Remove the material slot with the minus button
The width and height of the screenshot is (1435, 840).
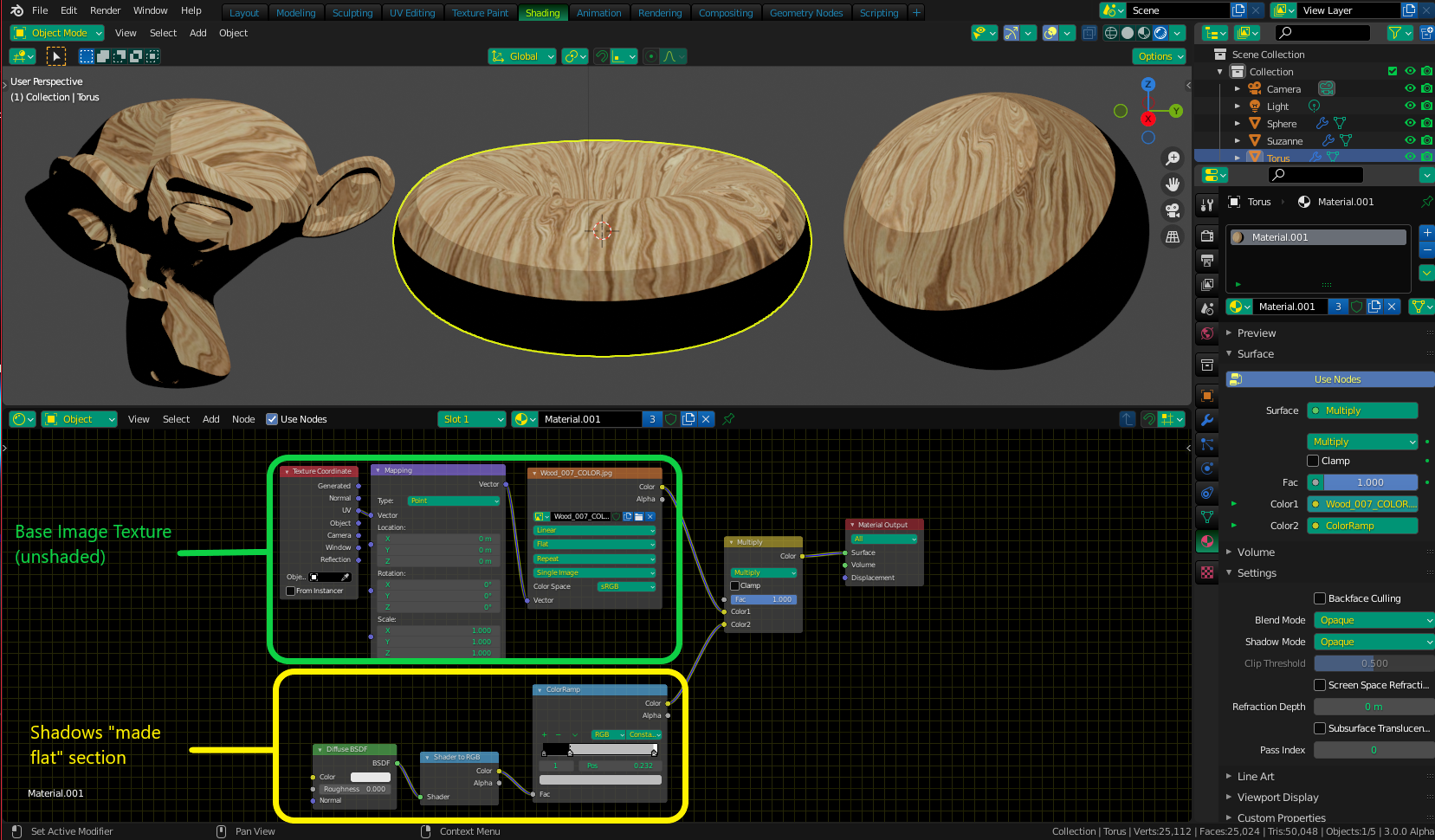[1427, 249]
